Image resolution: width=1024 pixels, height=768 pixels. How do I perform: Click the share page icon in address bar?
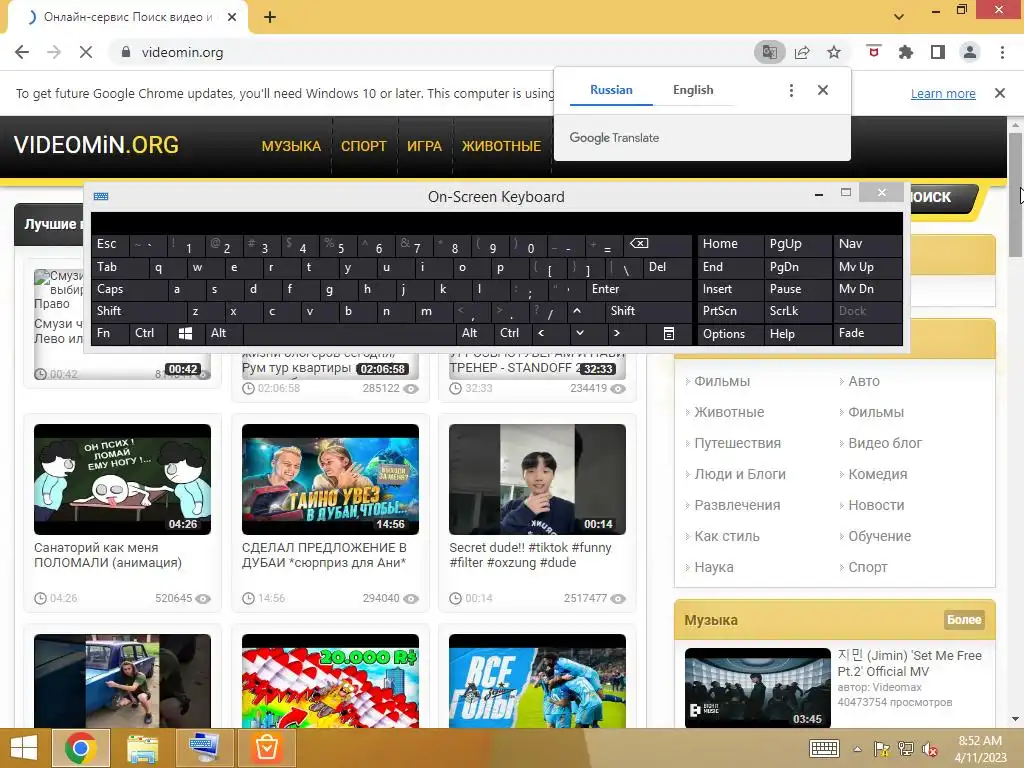[x=802, y=52]
